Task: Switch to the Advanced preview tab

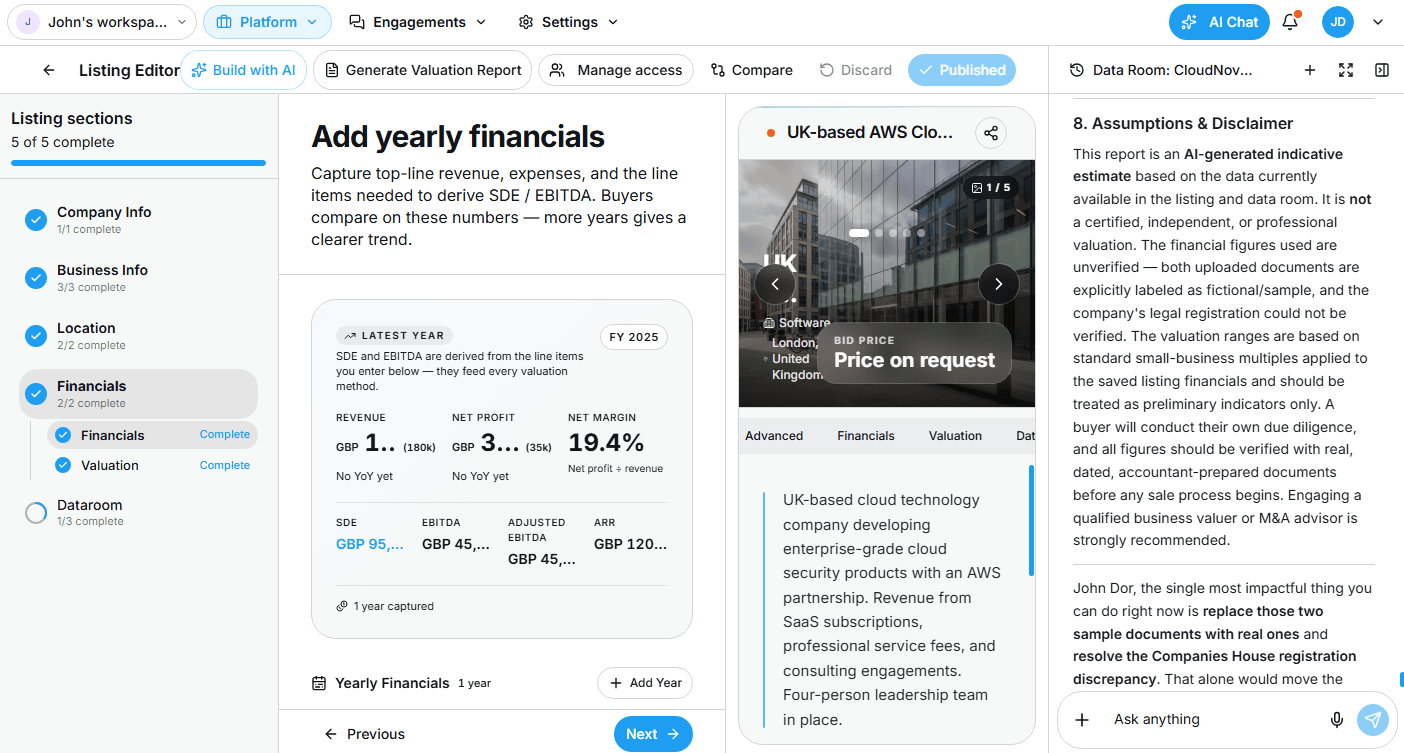Action: coord(774,436)
